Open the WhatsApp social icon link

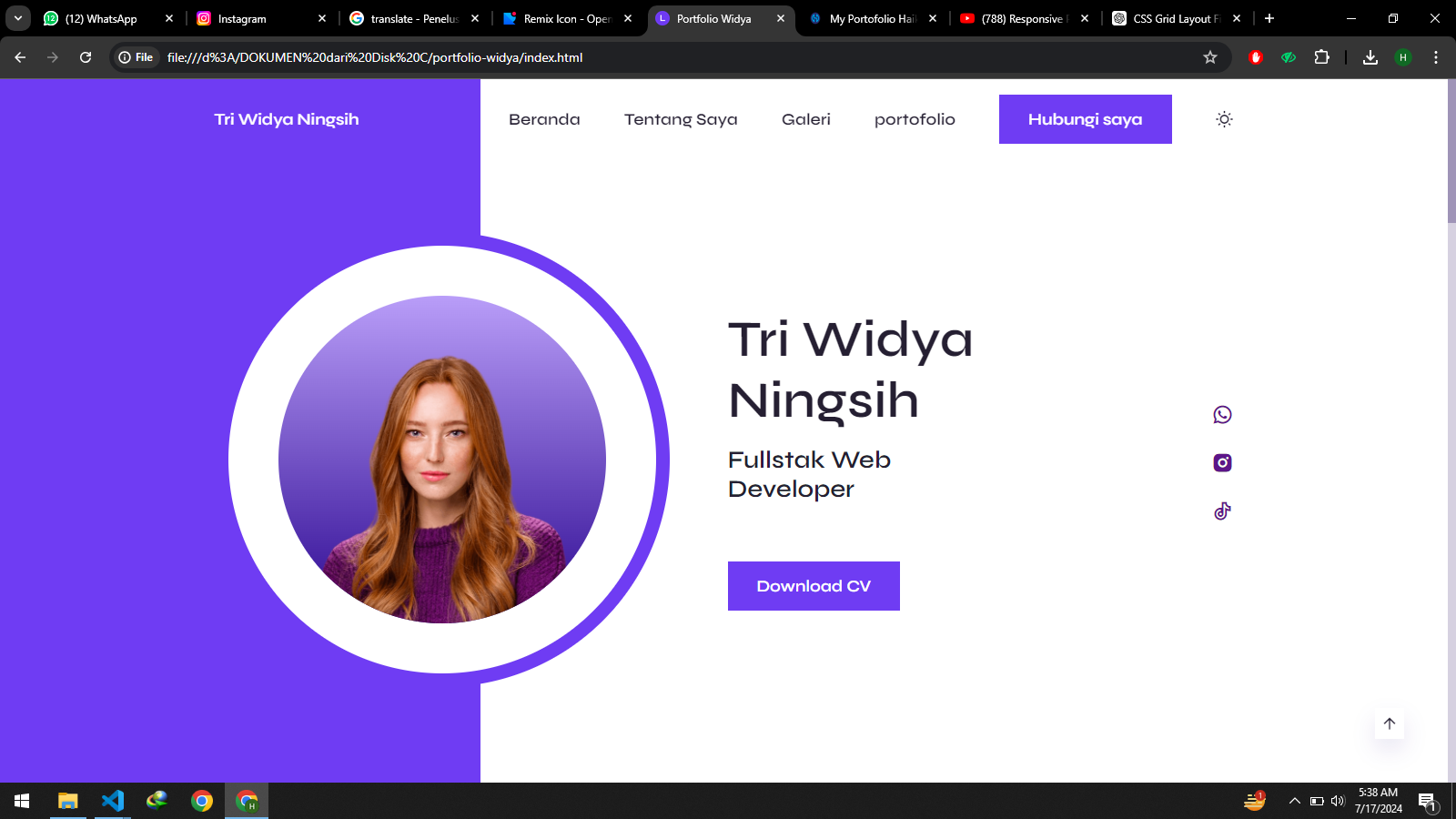1222,415
